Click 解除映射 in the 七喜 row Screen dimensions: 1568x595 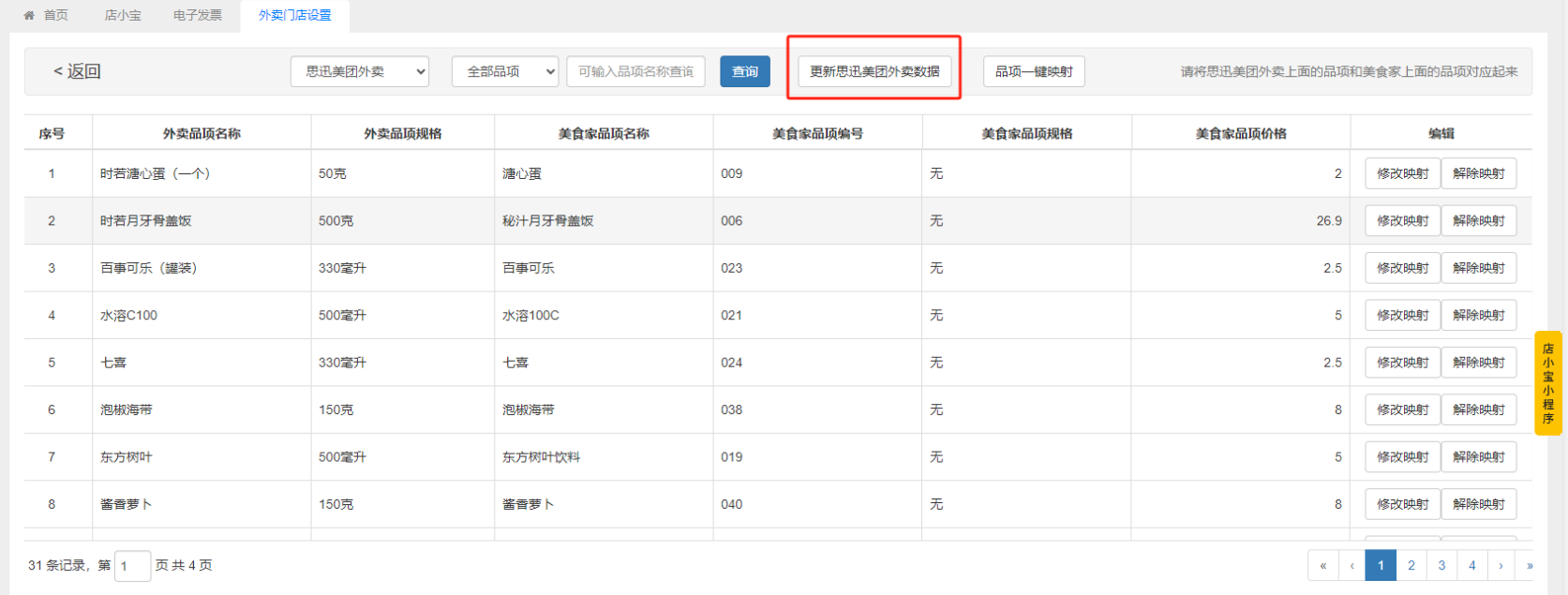point(1478,363)
